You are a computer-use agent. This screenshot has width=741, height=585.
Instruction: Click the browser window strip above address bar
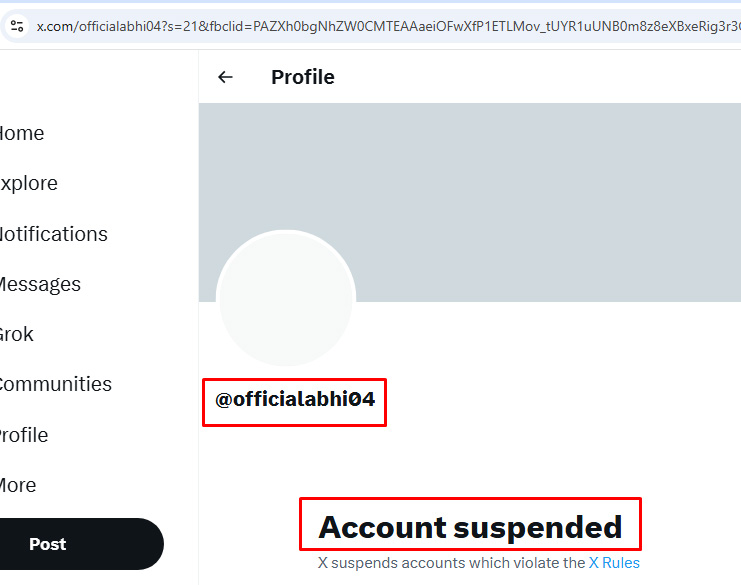coord(370,4)
